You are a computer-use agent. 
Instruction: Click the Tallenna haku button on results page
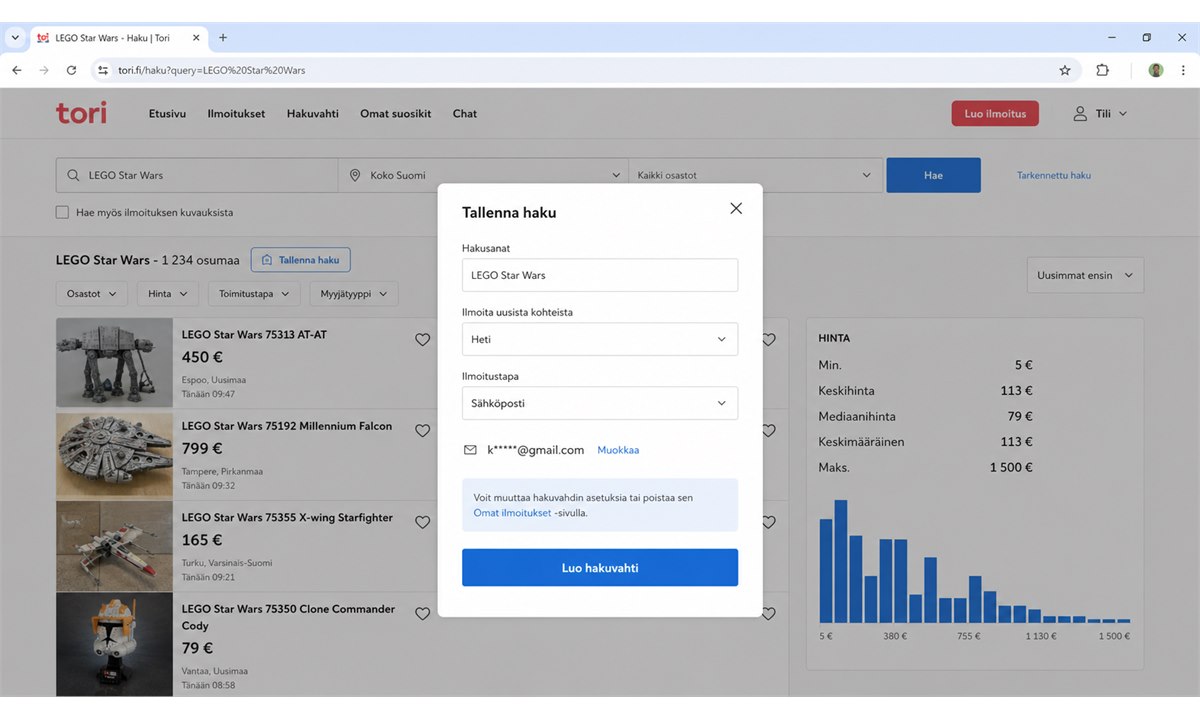pyautogui.click(x=300, y=260)
